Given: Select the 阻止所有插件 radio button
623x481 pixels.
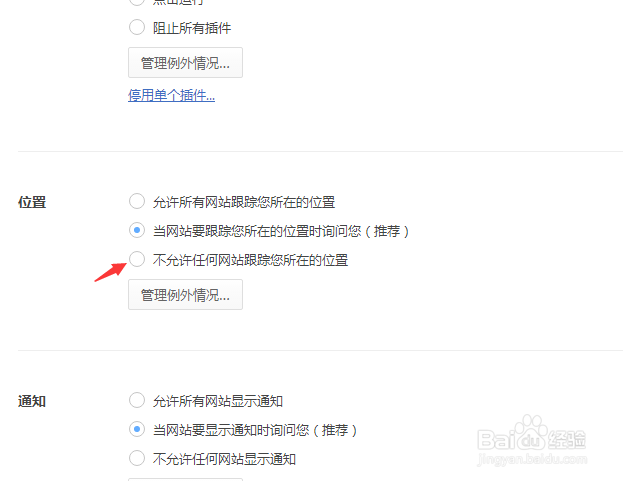Looking at the screenshot, I should 137,27.
